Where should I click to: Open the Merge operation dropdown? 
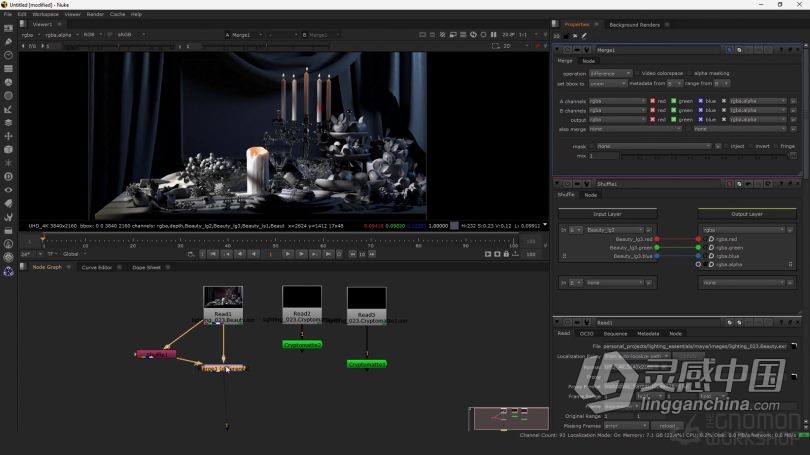click(x=610, y=73)
